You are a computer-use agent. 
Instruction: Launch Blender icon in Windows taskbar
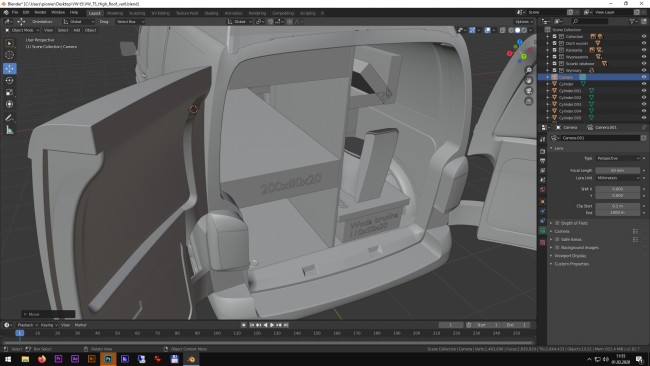(x=191, y=359)
